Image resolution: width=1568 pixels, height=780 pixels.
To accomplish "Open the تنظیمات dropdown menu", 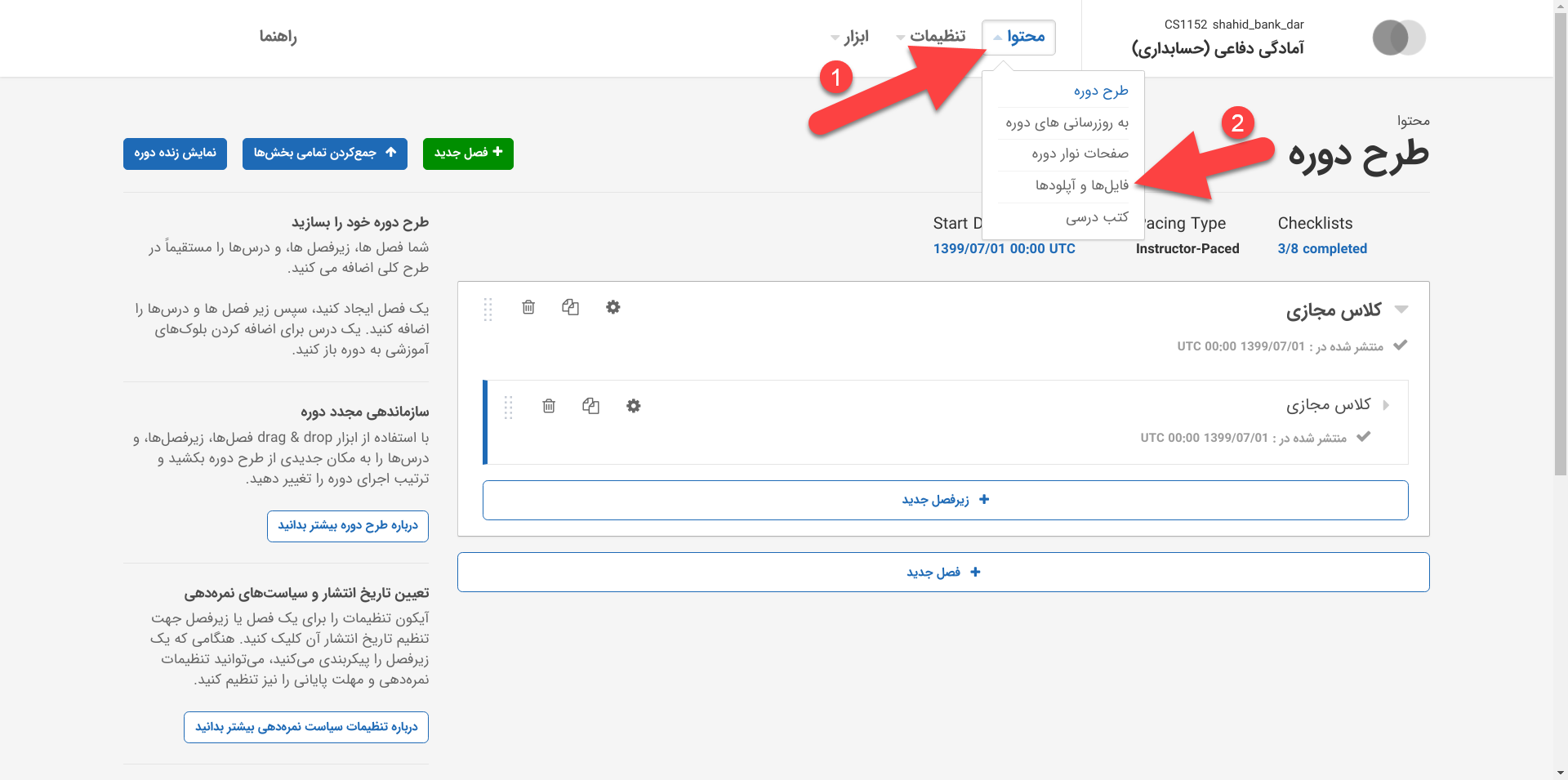I will coord(930,37).
